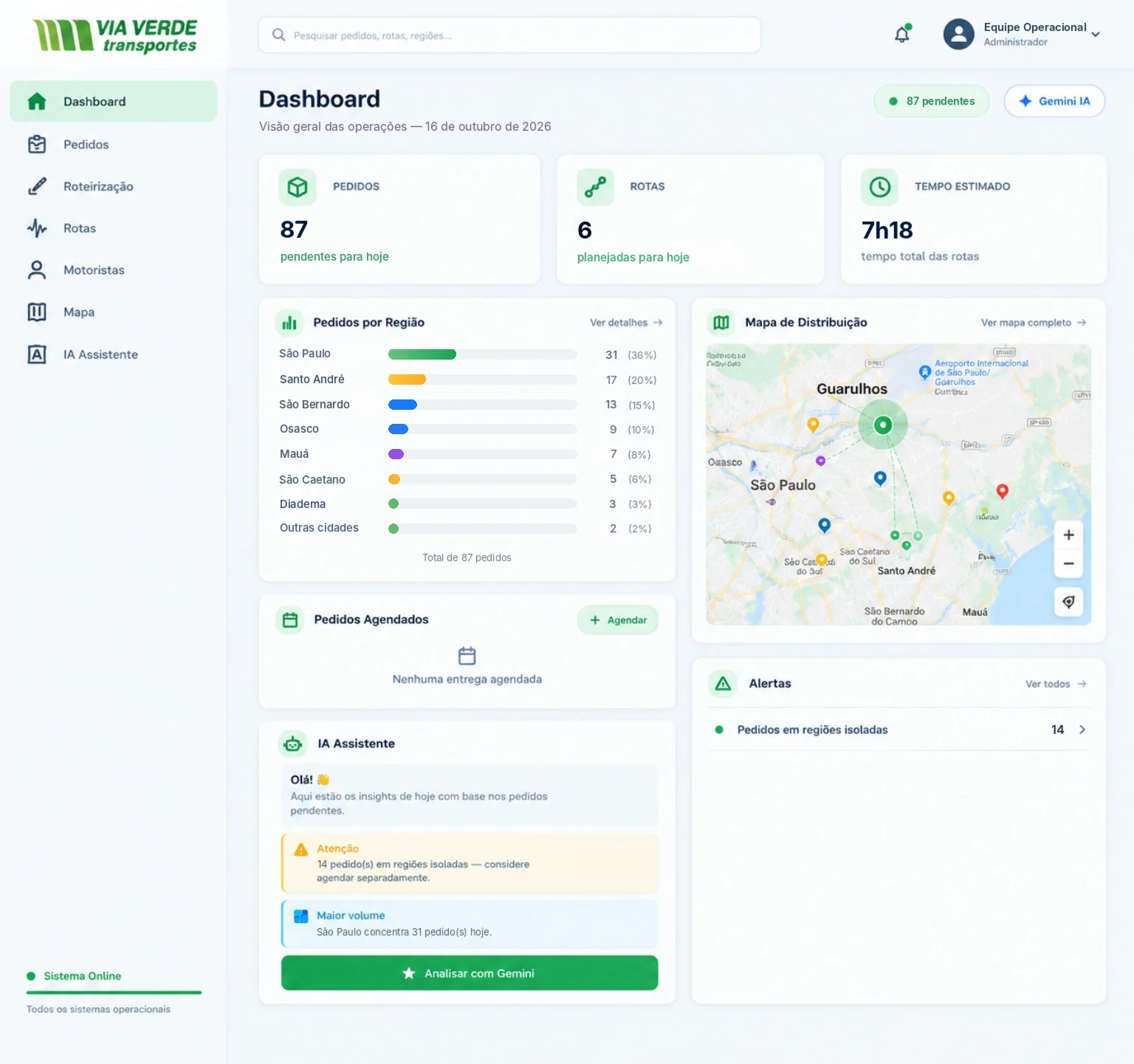The image size is (1134, 1064).
Task: Click the Santo André orange progress bar
Action: (x=407, y=380)
